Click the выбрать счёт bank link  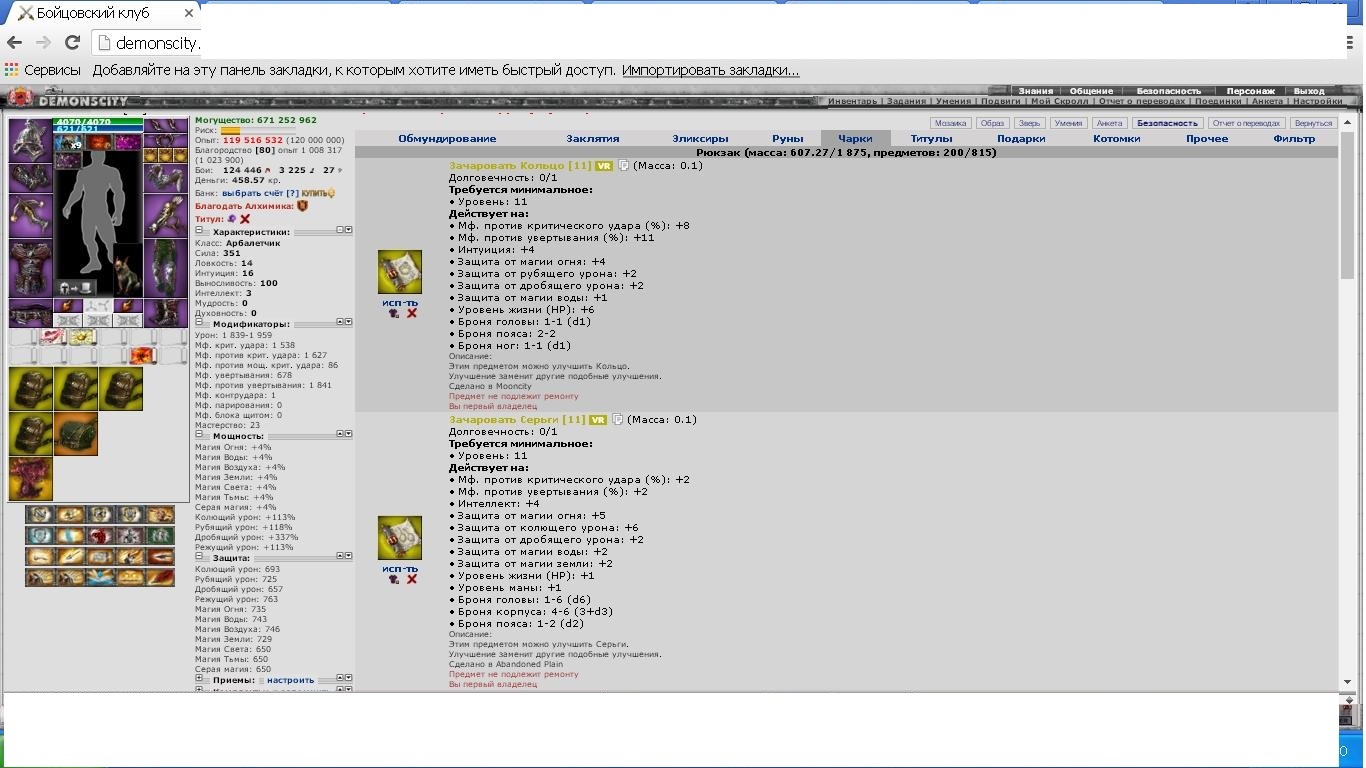click(x=254, y=193)
